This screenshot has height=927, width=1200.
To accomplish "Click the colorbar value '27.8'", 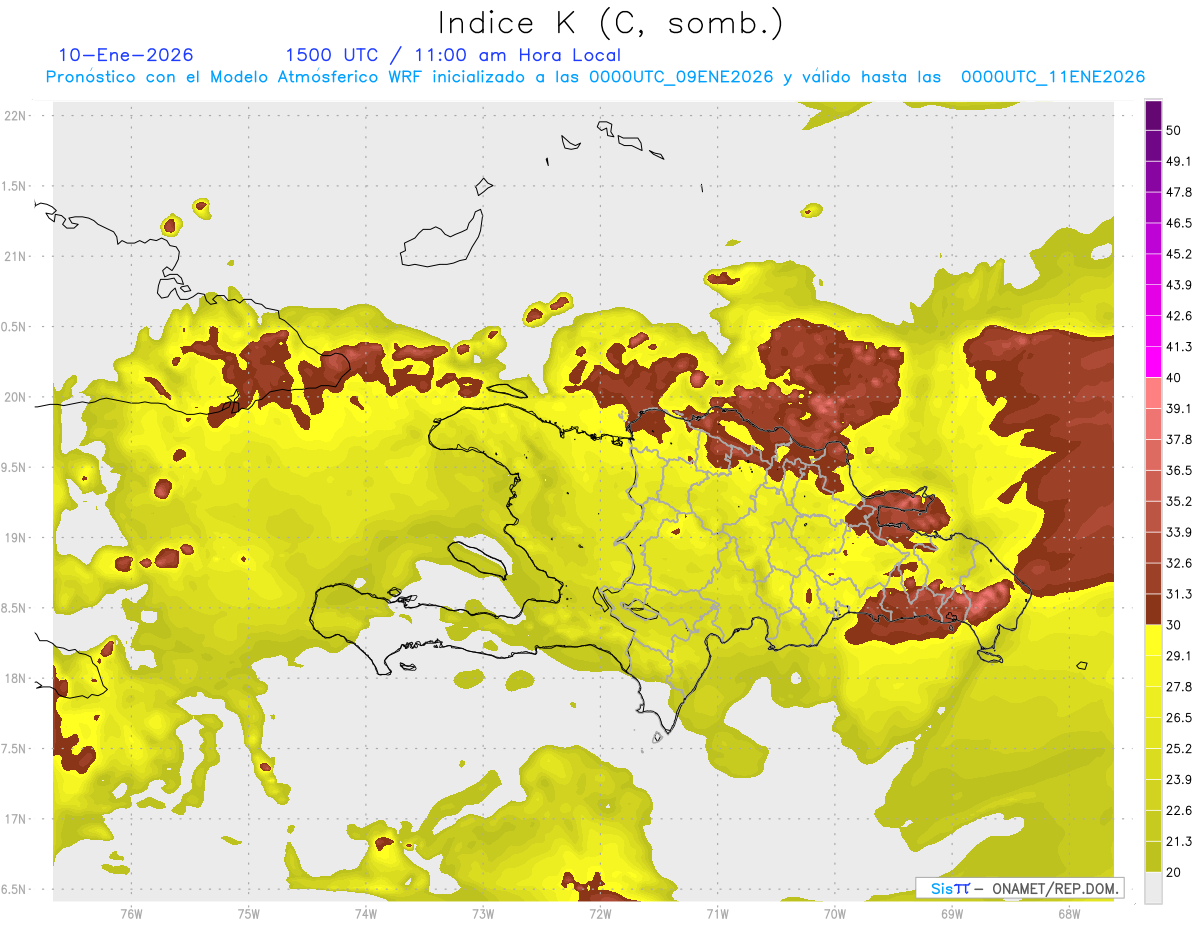I will [1179, 687].
